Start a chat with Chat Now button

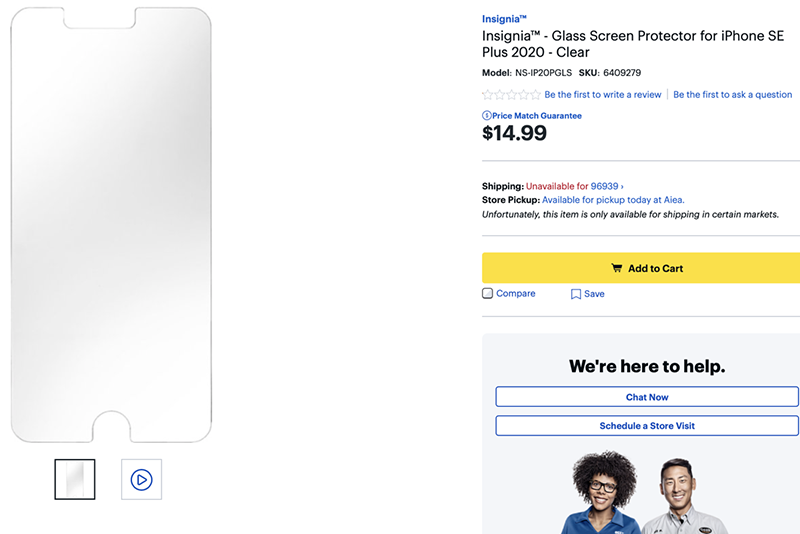point(647,397)
